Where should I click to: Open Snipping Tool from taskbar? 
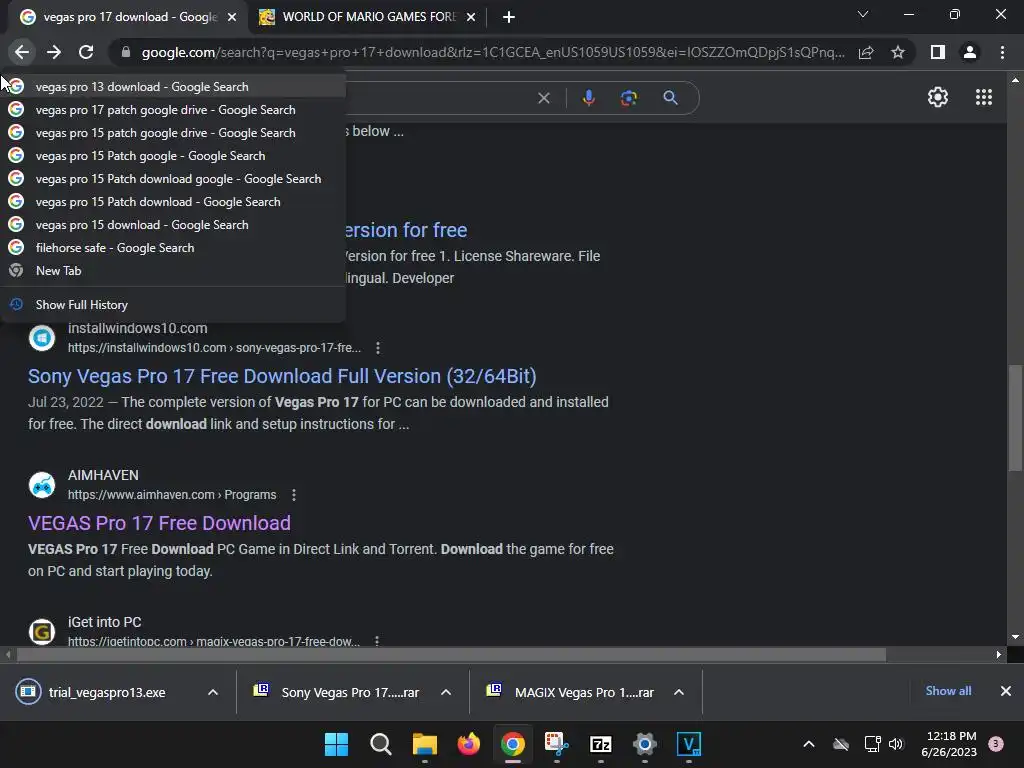click(x=556, y=744)
